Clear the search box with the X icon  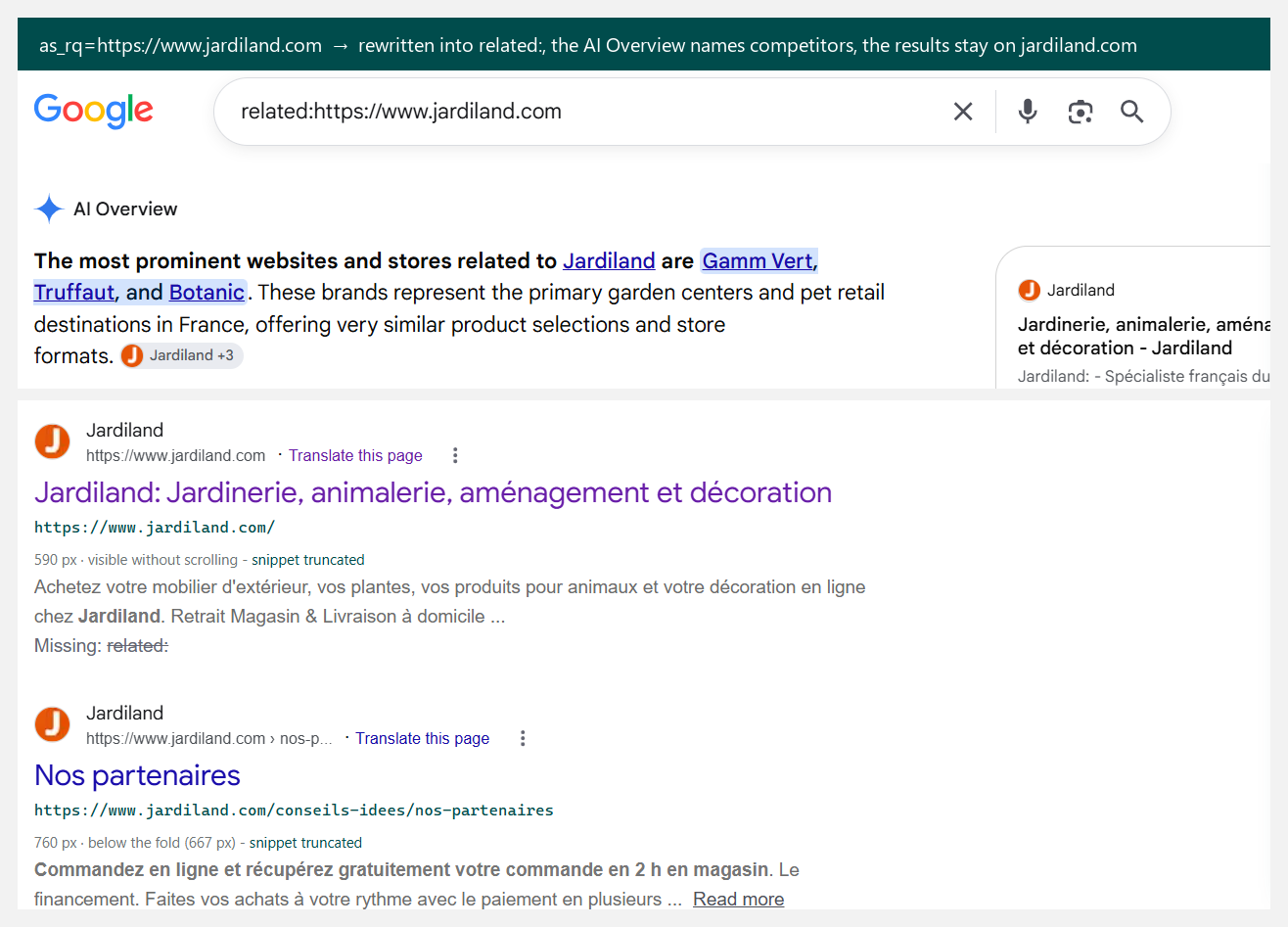tap(963, 112)
